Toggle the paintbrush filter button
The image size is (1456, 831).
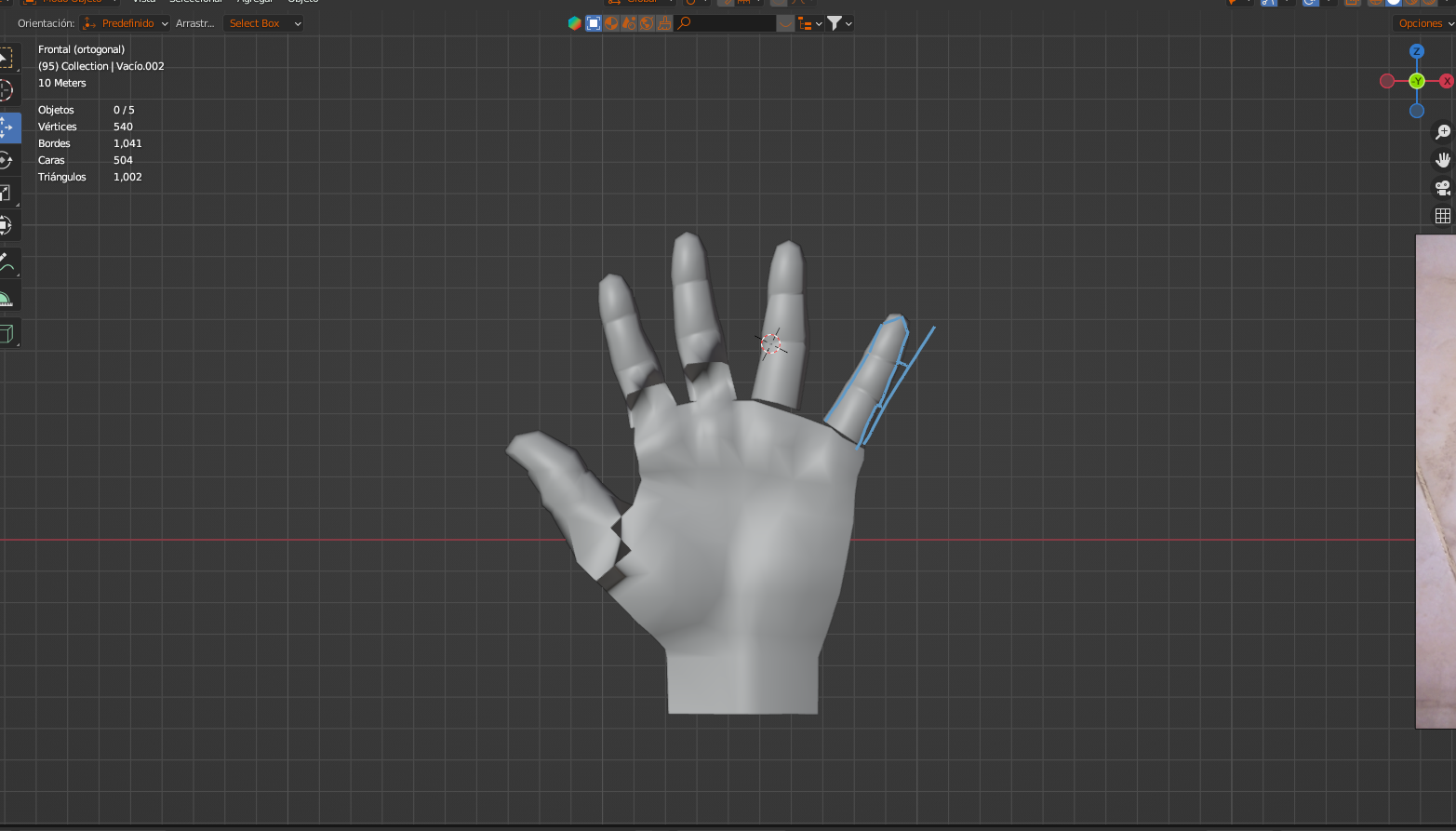[664, 23]
